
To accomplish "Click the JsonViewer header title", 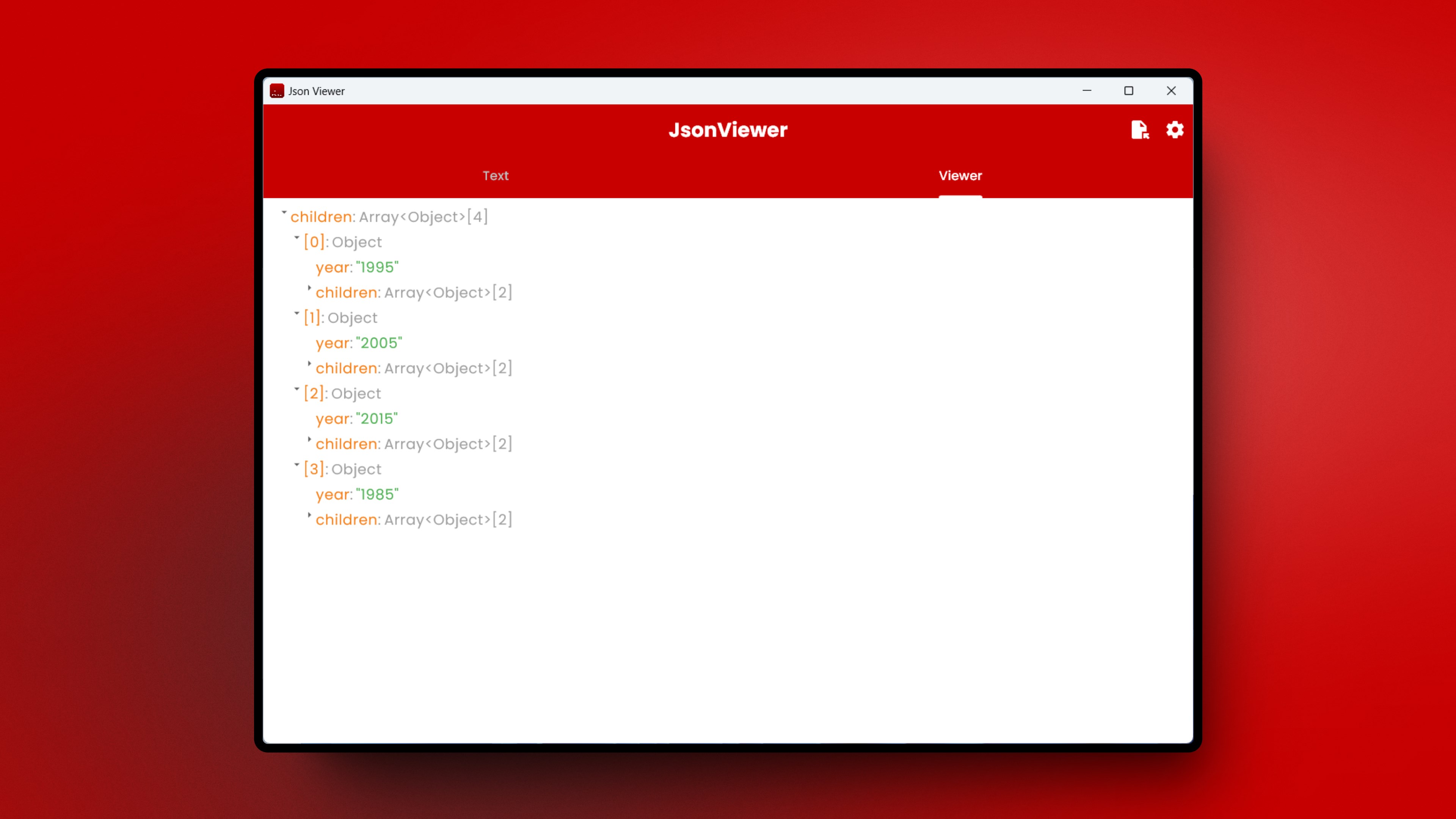I will [728, 130].
